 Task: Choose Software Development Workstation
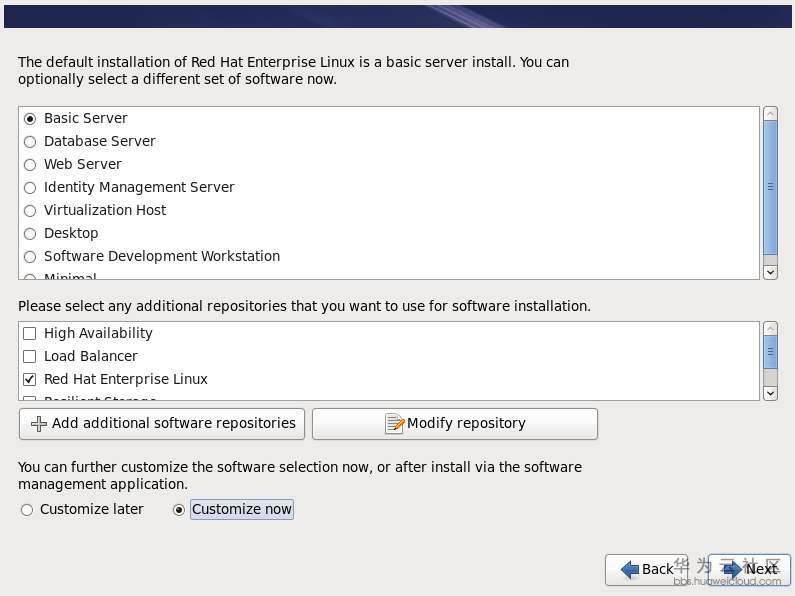(30, 257)
